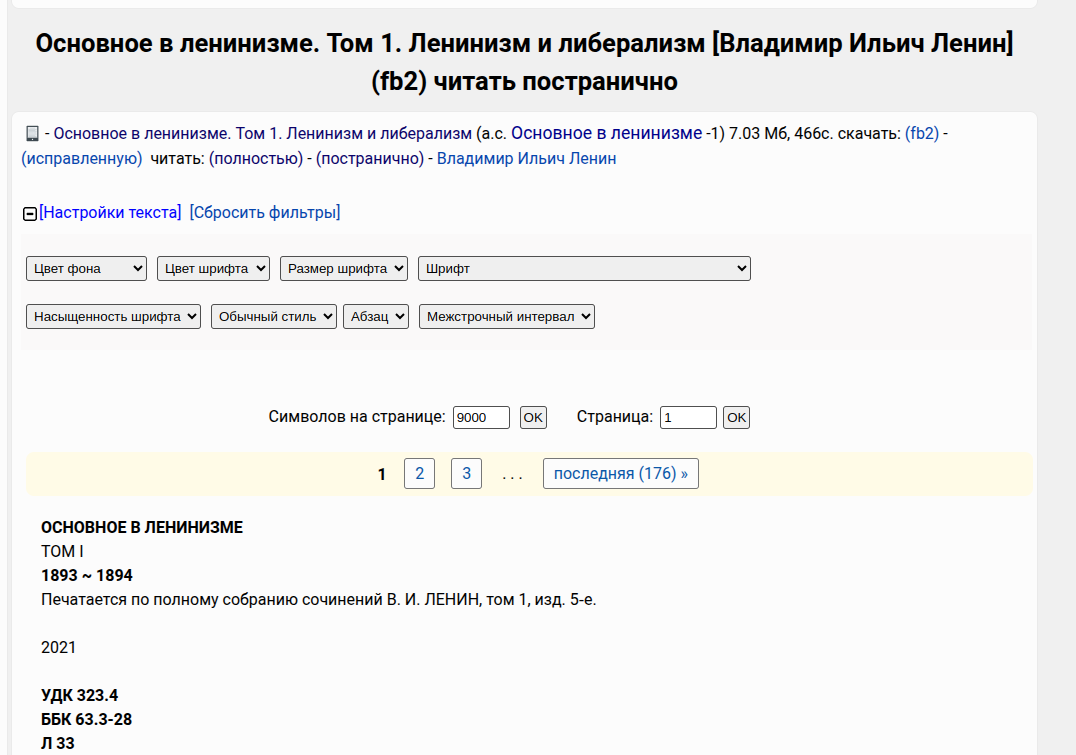The height and width of the screenshot is (755, 1076).
Task: Collapse text settings with the minus icon
Action: point(30,213)
